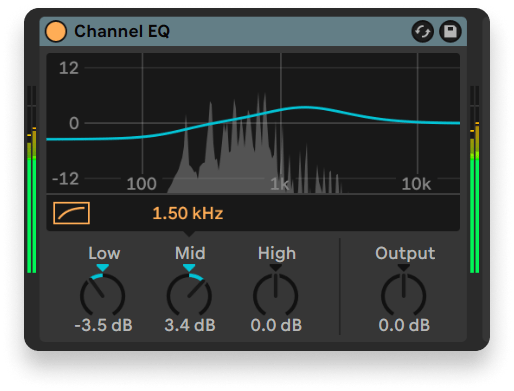This screenshot has height=391, width=514.
Task: Click the Low label
Action: click(104, 253)
